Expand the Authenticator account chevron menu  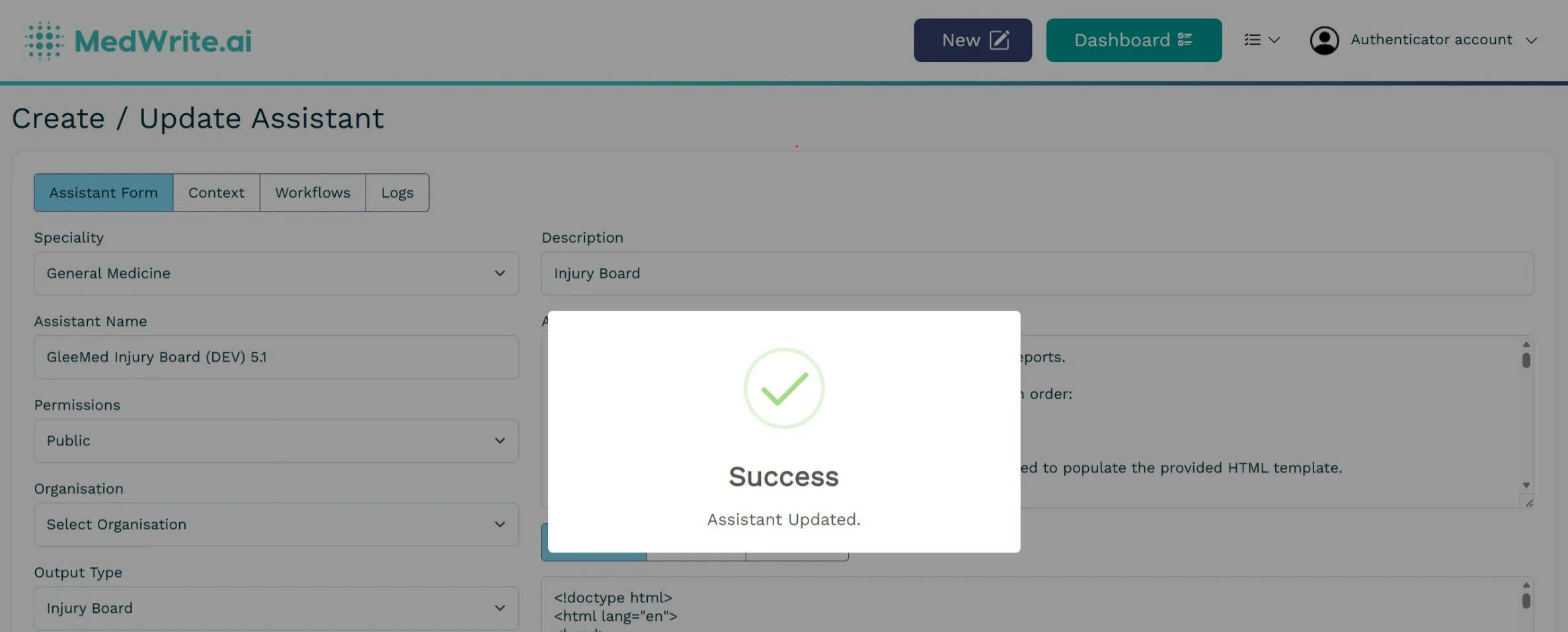tap(1532, 40)
